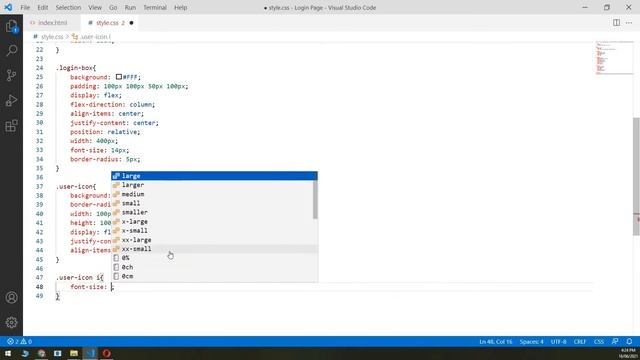Select '0%' suggestion
The image size is (640, 360).
(x=212, y=258)
